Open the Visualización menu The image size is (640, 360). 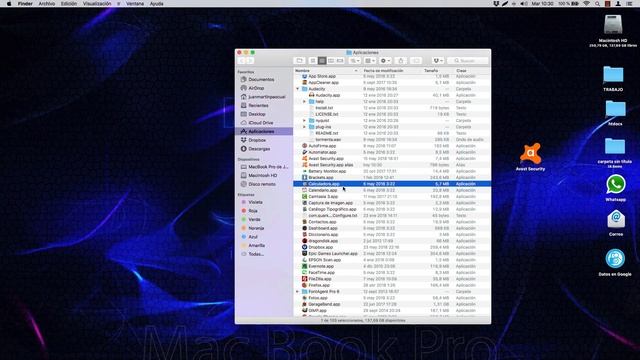pos(97,4)
